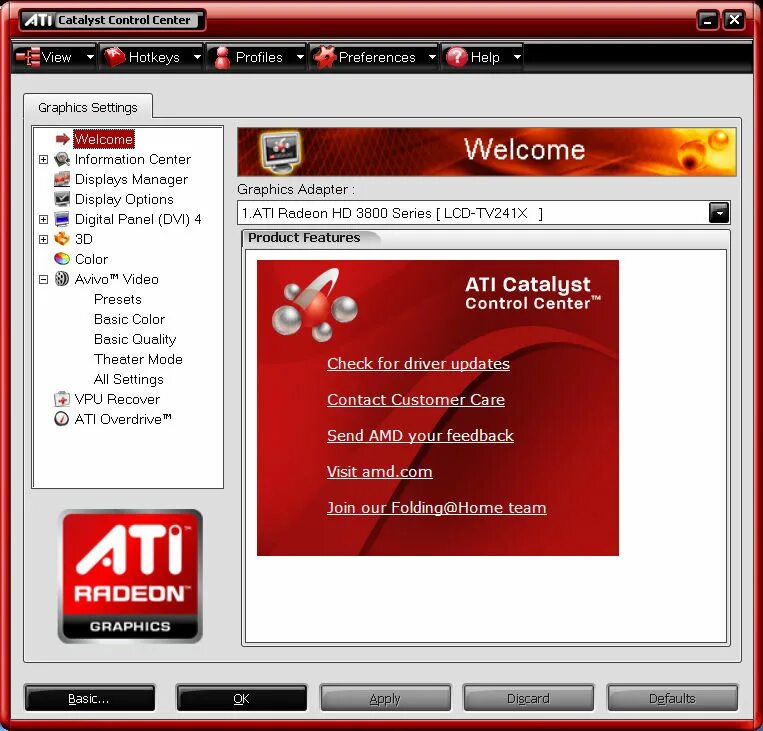Expand the 3D tree node
Image resolution: width=763 pixels, height=731 pixels.
(44, 239)
